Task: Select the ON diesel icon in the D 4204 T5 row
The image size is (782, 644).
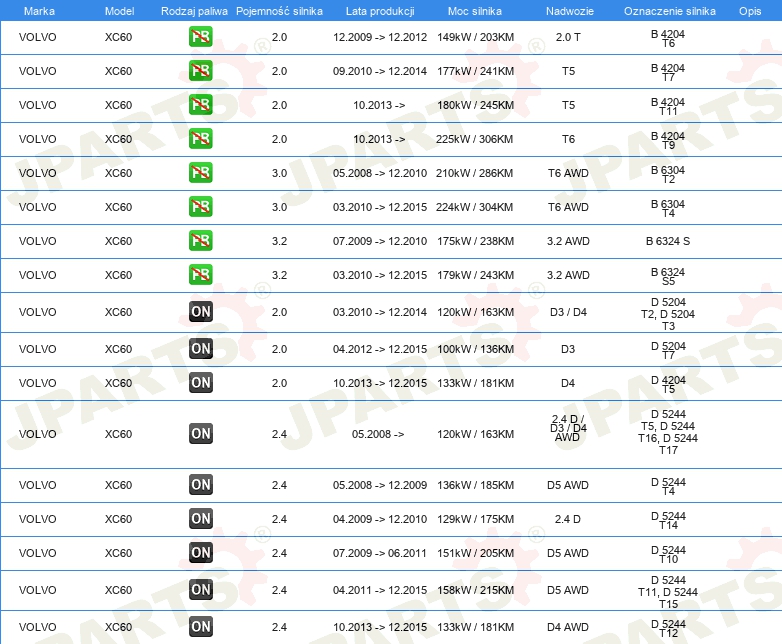Action: 200,383
